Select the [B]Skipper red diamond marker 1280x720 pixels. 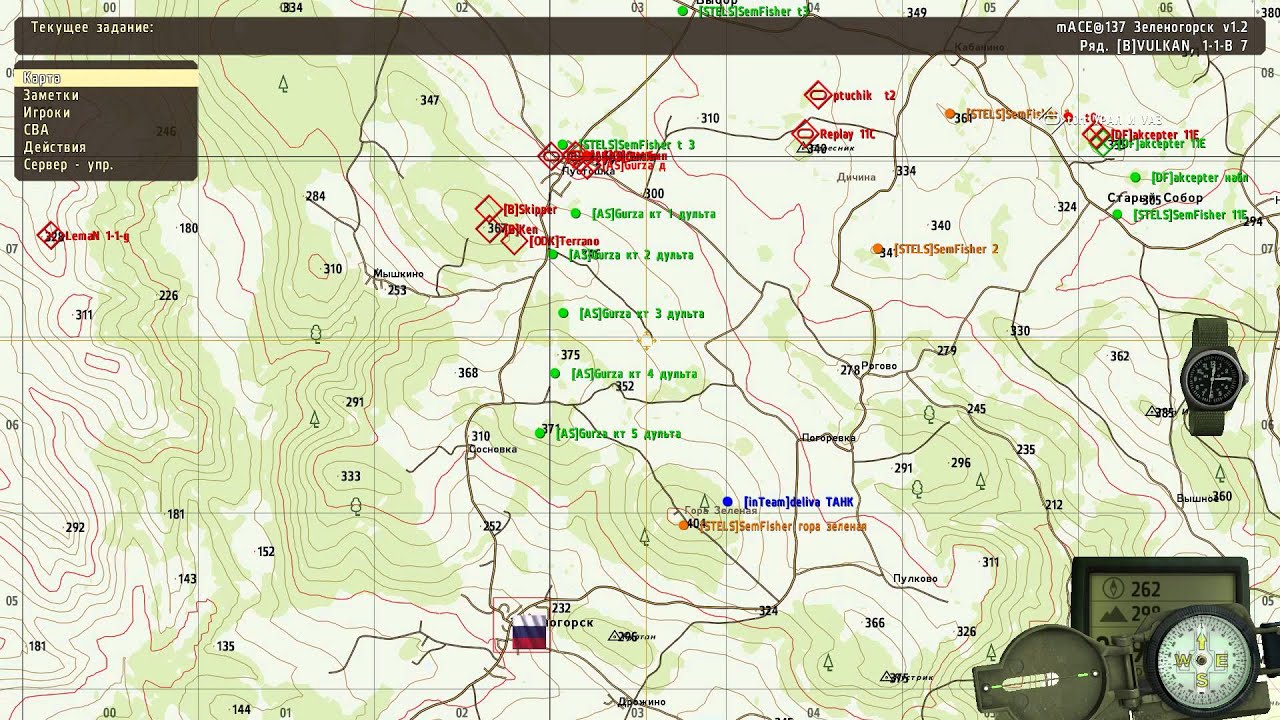click(x=488, y=209)
